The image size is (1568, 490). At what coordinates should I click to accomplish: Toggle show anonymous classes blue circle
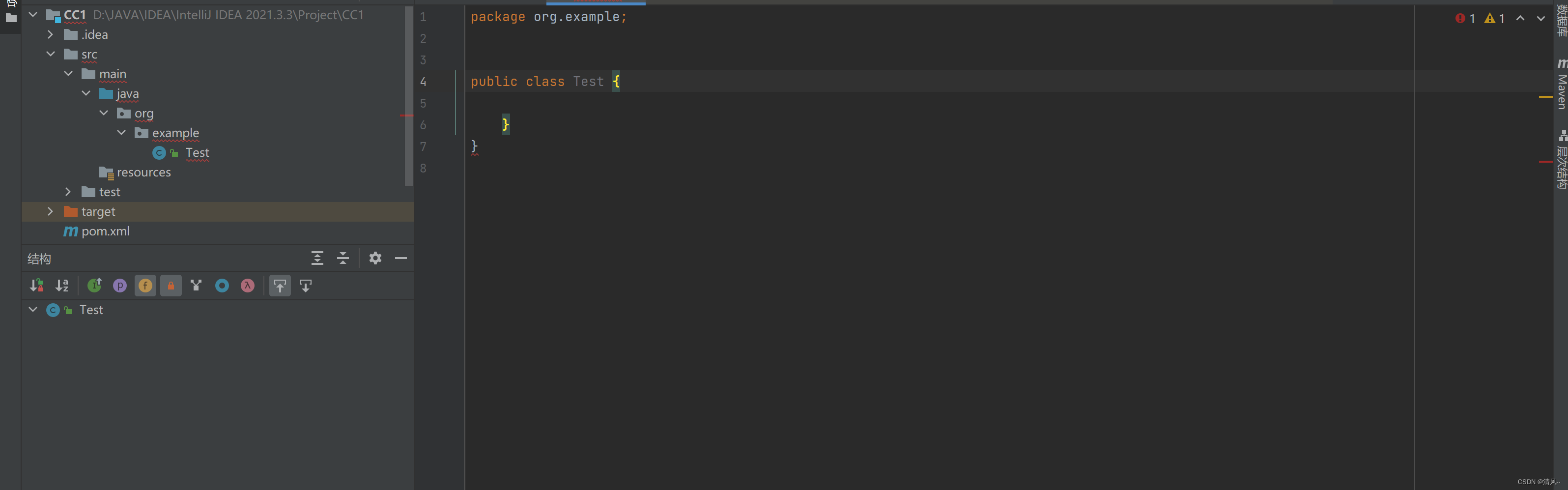[222, 286]
